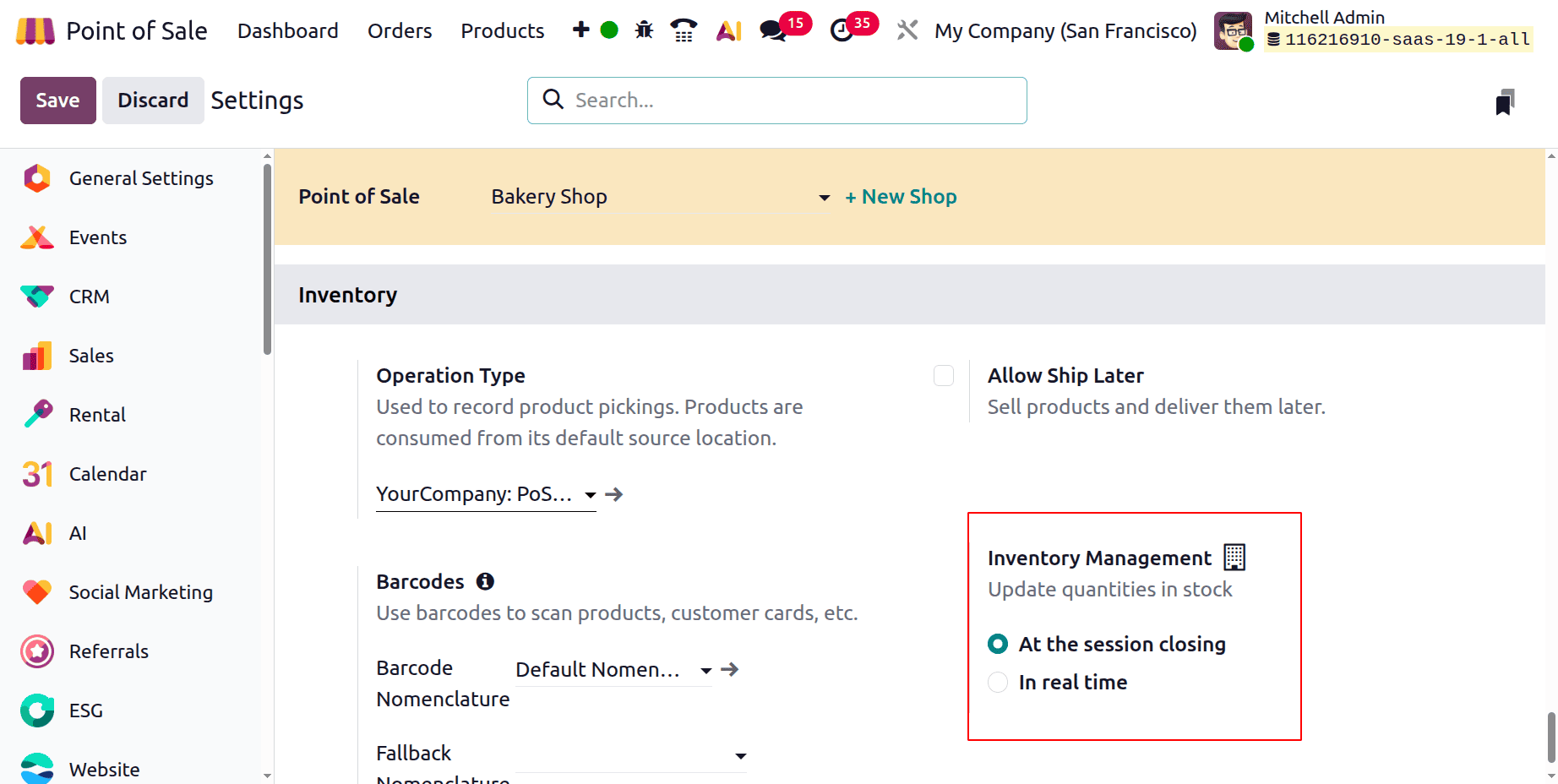Open the VoIP phone icon
The image size is (1558, 784).
[x=684, y=30]
